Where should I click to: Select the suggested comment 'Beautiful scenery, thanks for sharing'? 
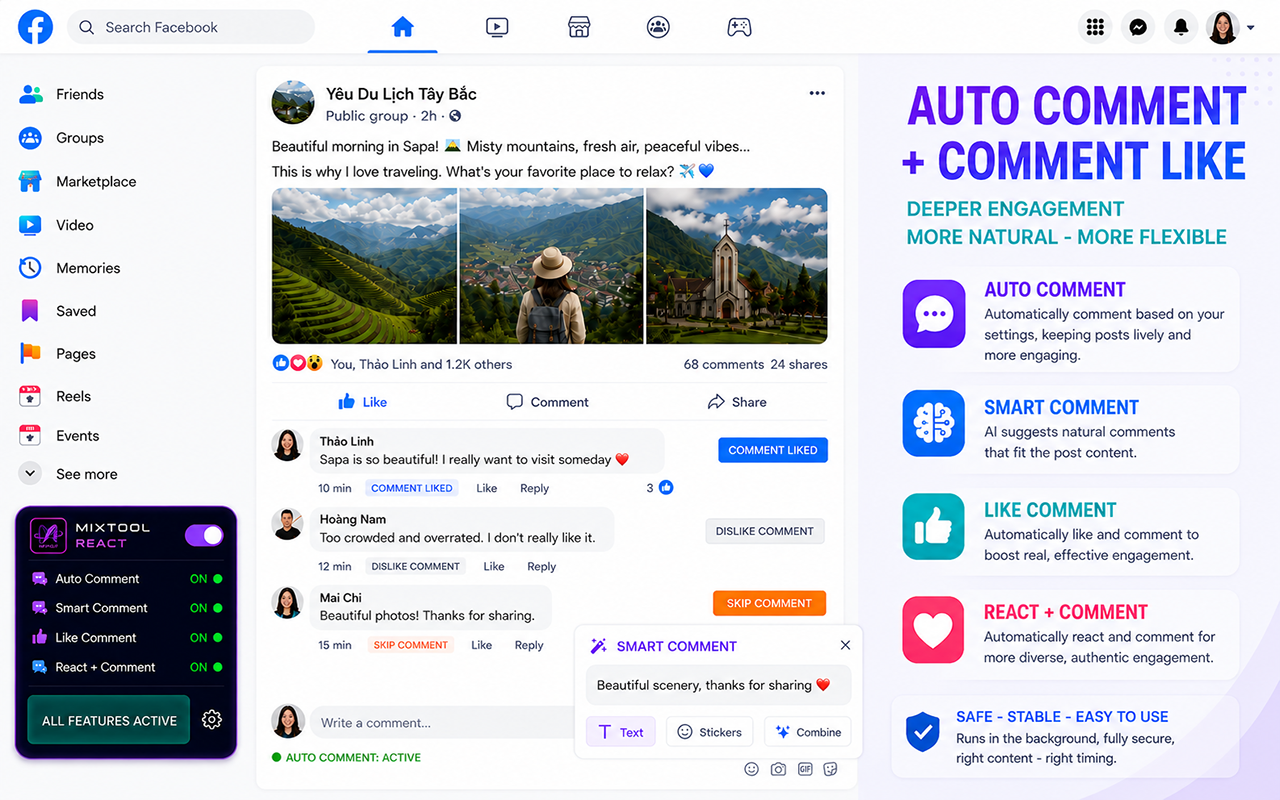718,685
